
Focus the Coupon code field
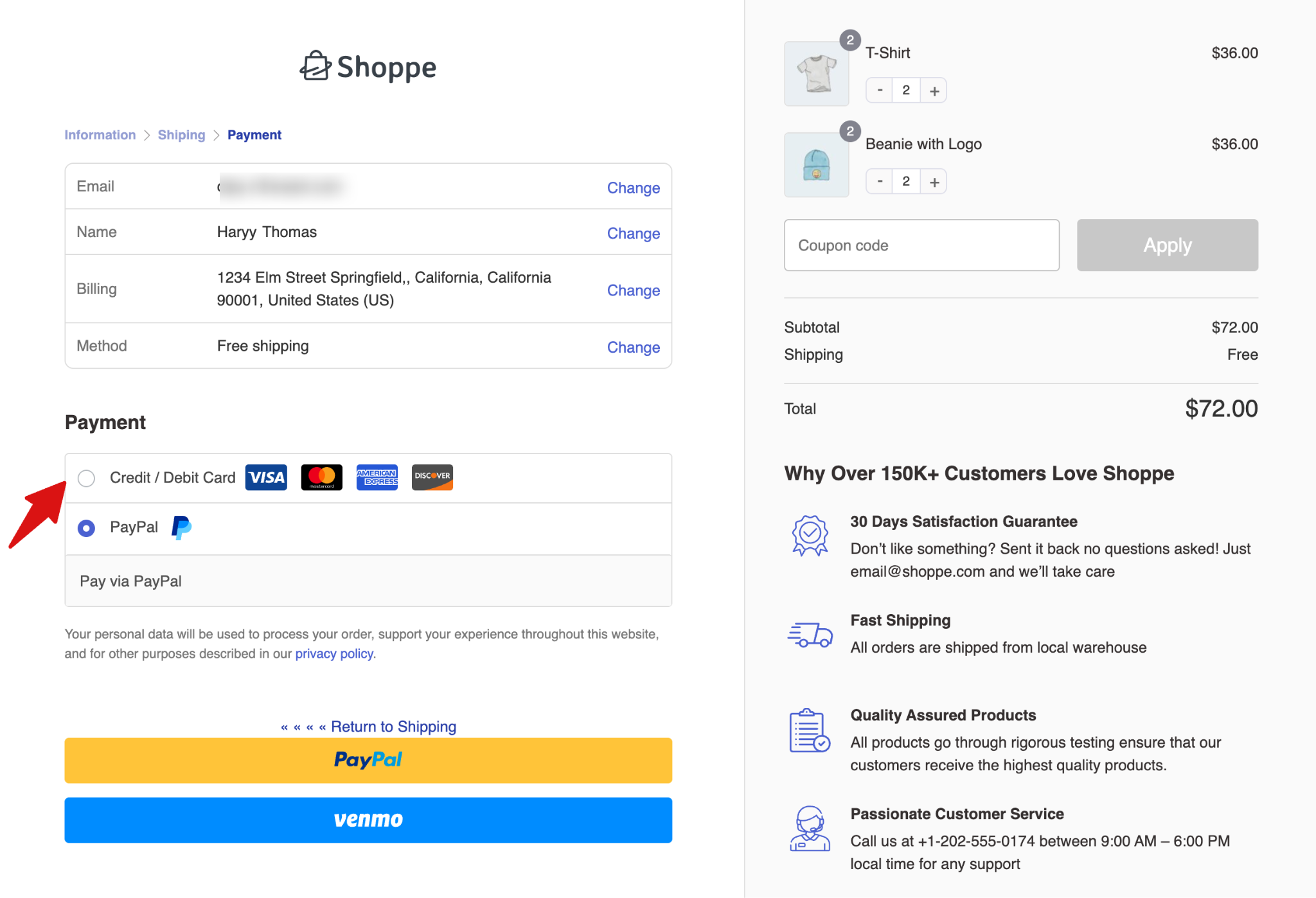921,245
